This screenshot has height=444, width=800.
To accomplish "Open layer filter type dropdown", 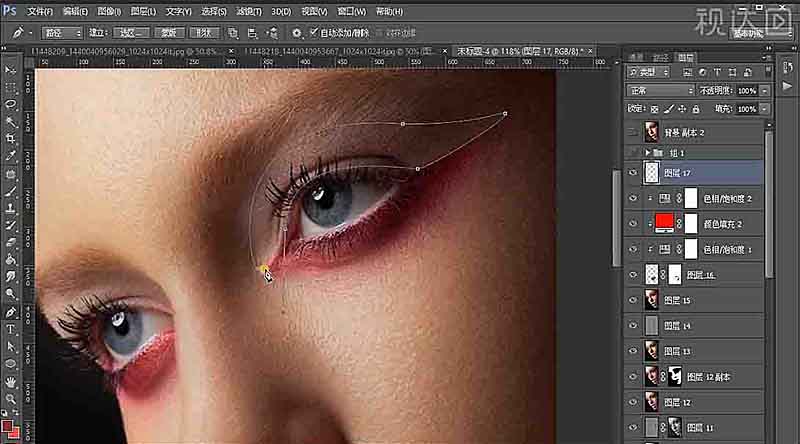I will [648, 72].
